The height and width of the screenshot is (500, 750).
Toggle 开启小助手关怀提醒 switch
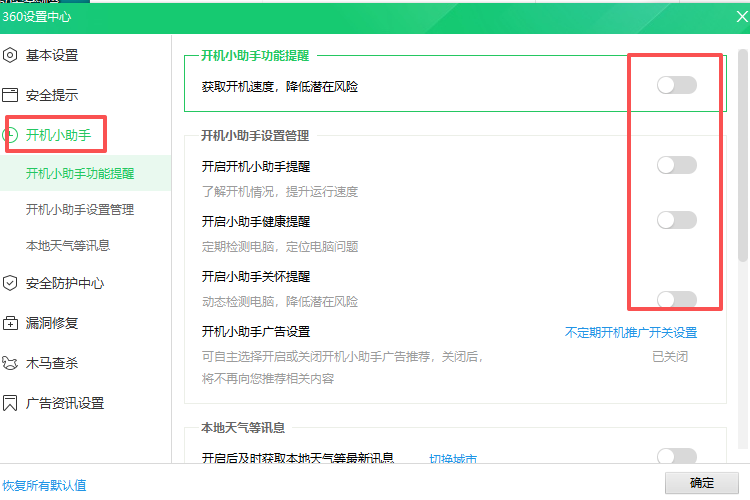[676, 300]
